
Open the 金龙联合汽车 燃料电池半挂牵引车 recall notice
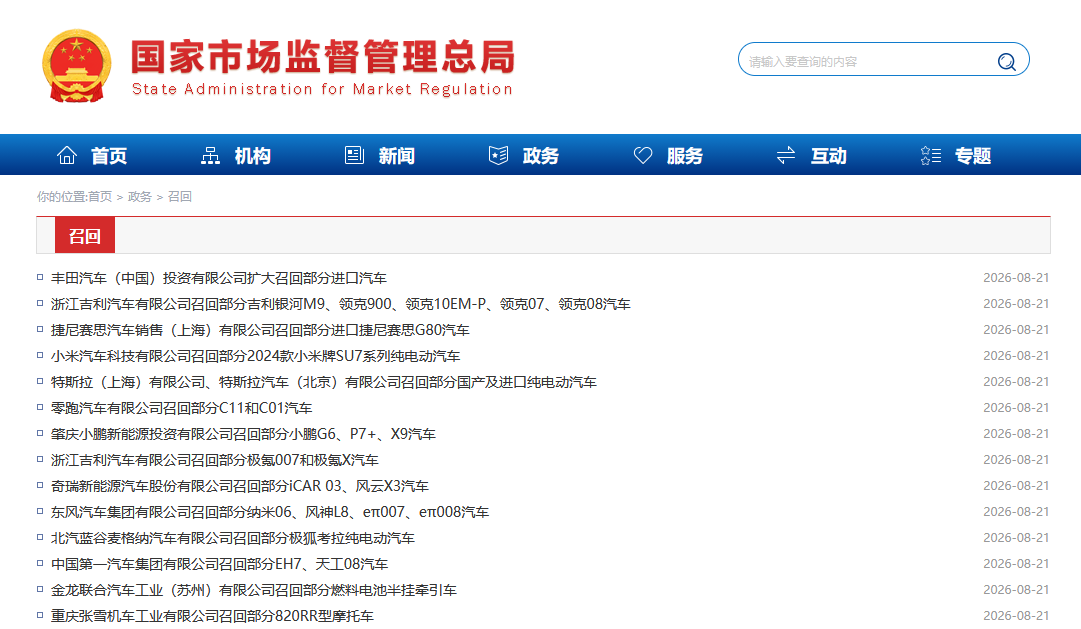pyautogui.click(x=254, y=590)
